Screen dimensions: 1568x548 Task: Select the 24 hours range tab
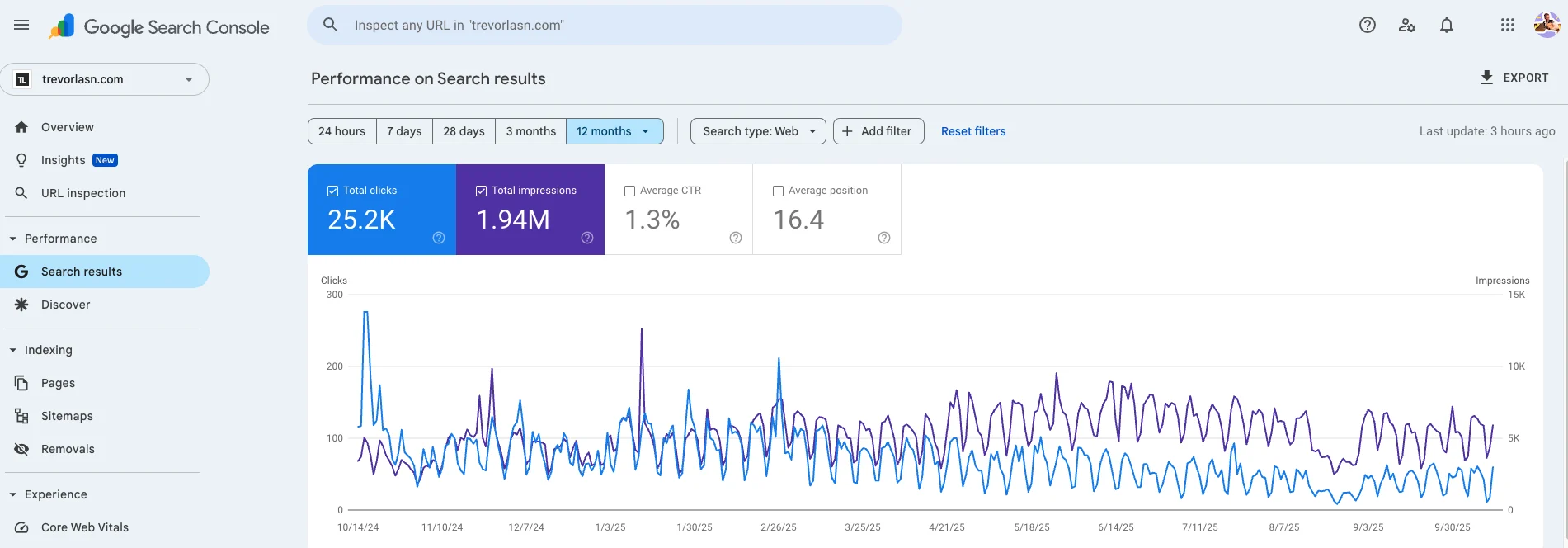point(341,131)
